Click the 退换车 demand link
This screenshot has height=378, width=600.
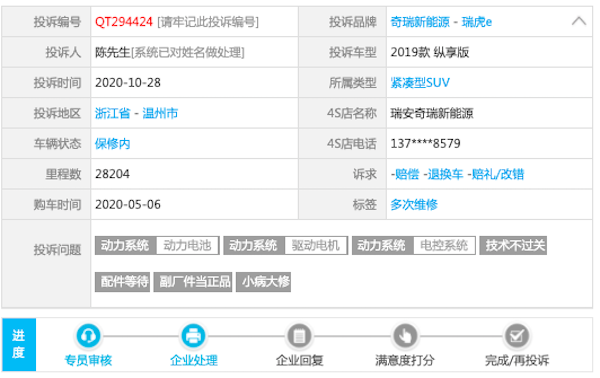(445, 174)
